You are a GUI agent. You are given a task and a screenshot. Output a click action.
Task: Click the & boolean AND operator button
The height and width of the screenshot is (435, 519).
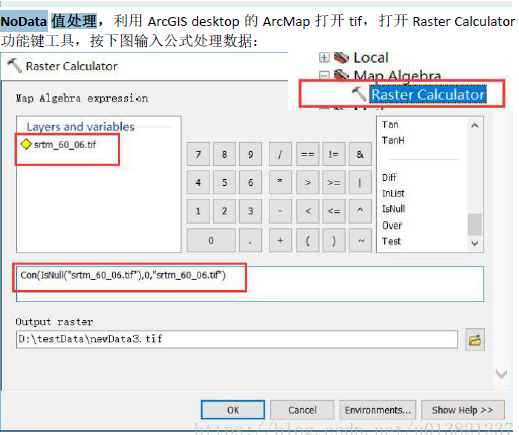360,154
